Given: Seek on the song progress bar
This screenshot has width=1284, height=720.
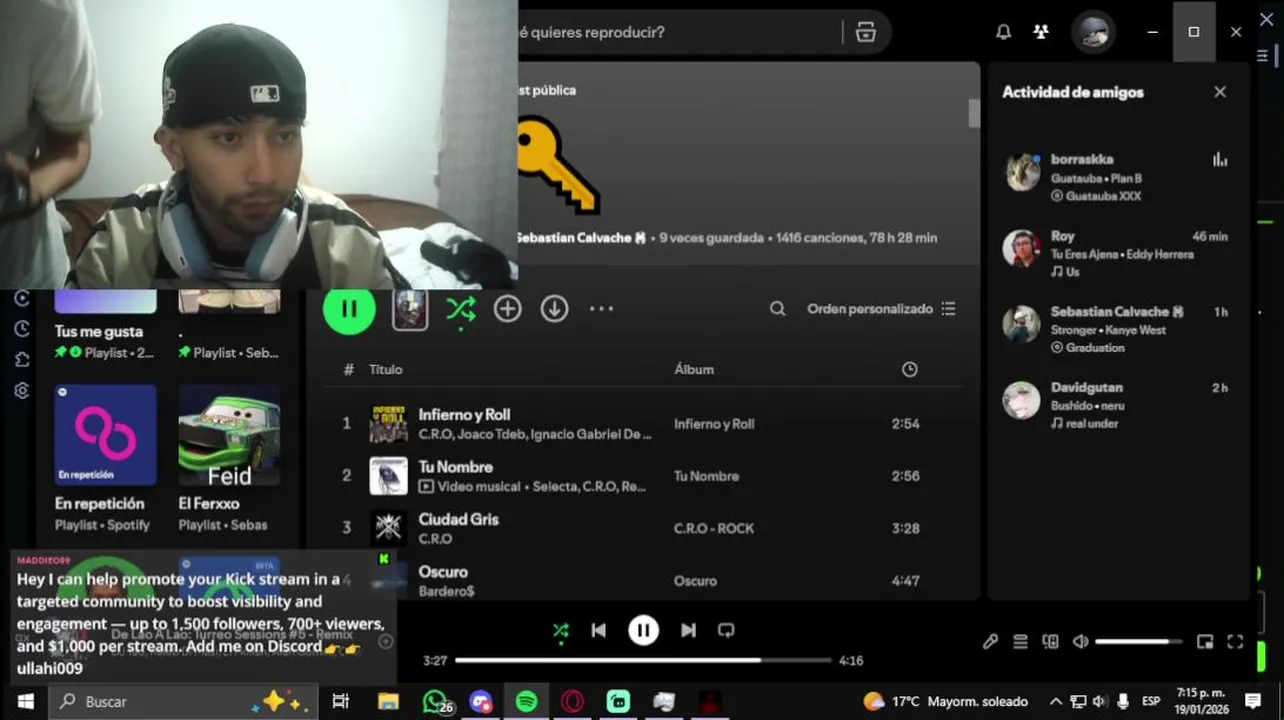Looking at the screenshot, I should click(643, 660).
